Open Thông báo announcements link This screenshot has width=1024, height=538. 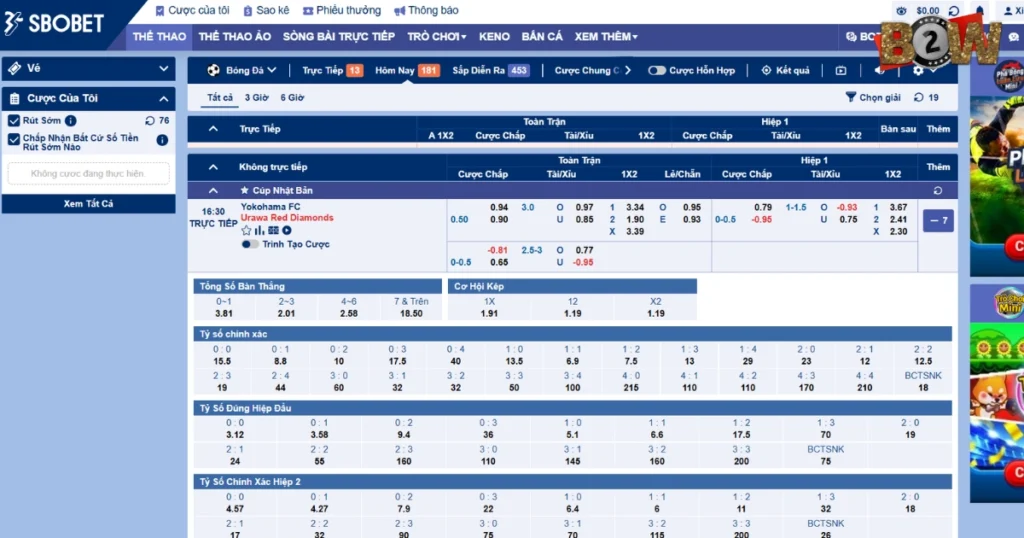click(x=426, y=10)
